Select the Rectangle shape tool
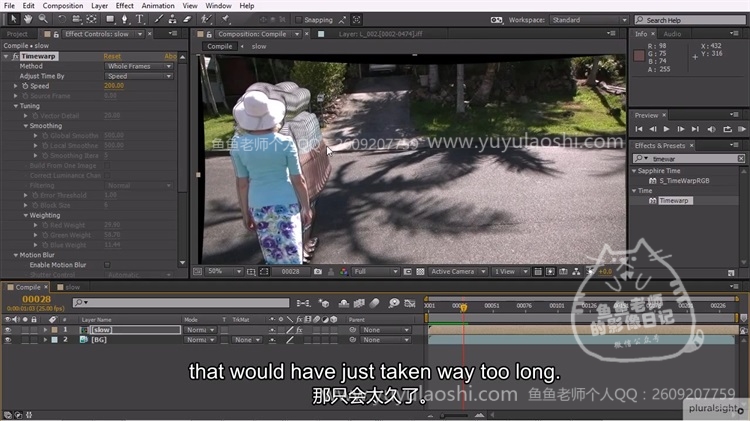Image resolution: width=750 pixels, height=421 pixels. (x=110, y=19)
